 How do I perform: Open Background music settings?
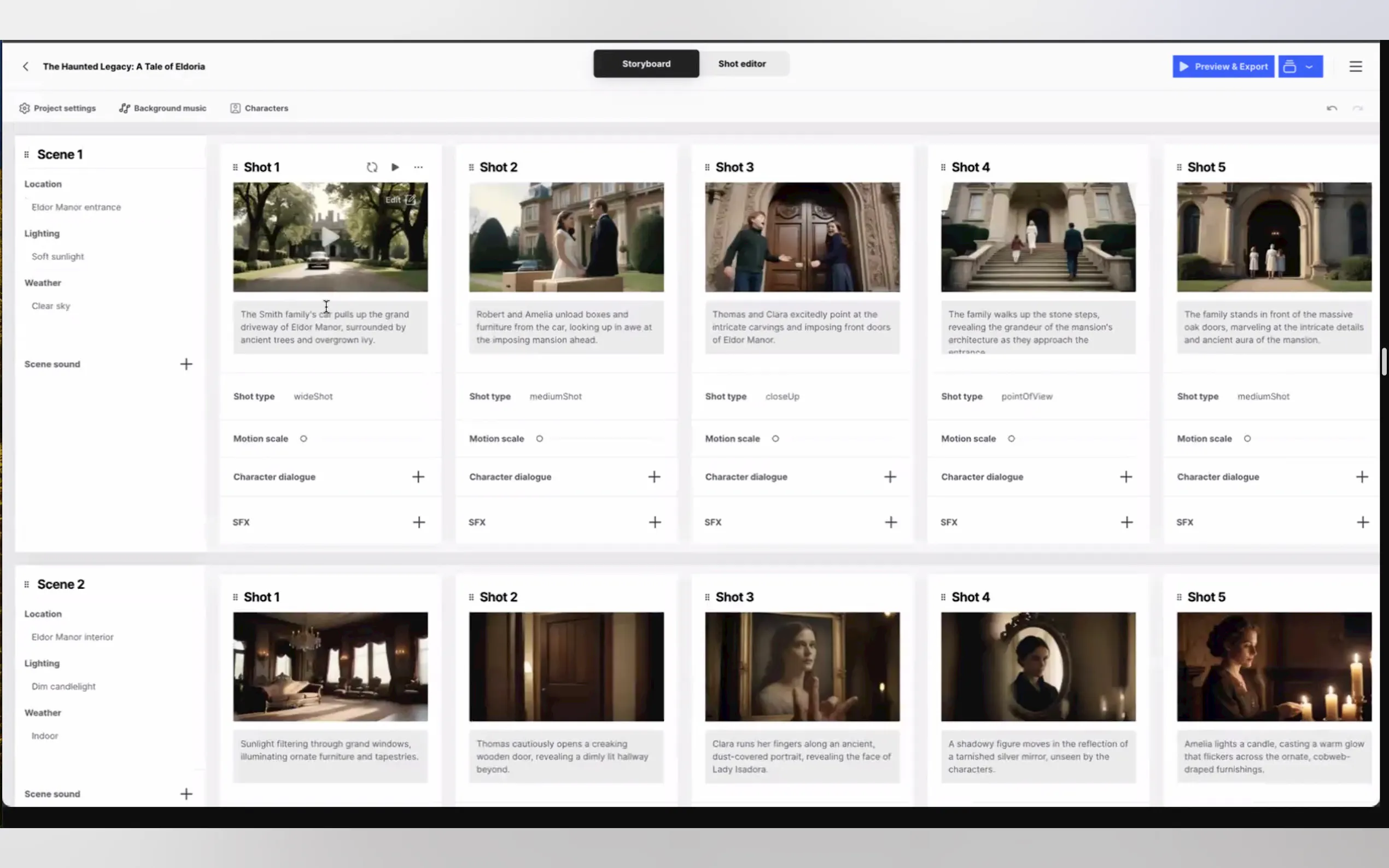pos(163,108)
